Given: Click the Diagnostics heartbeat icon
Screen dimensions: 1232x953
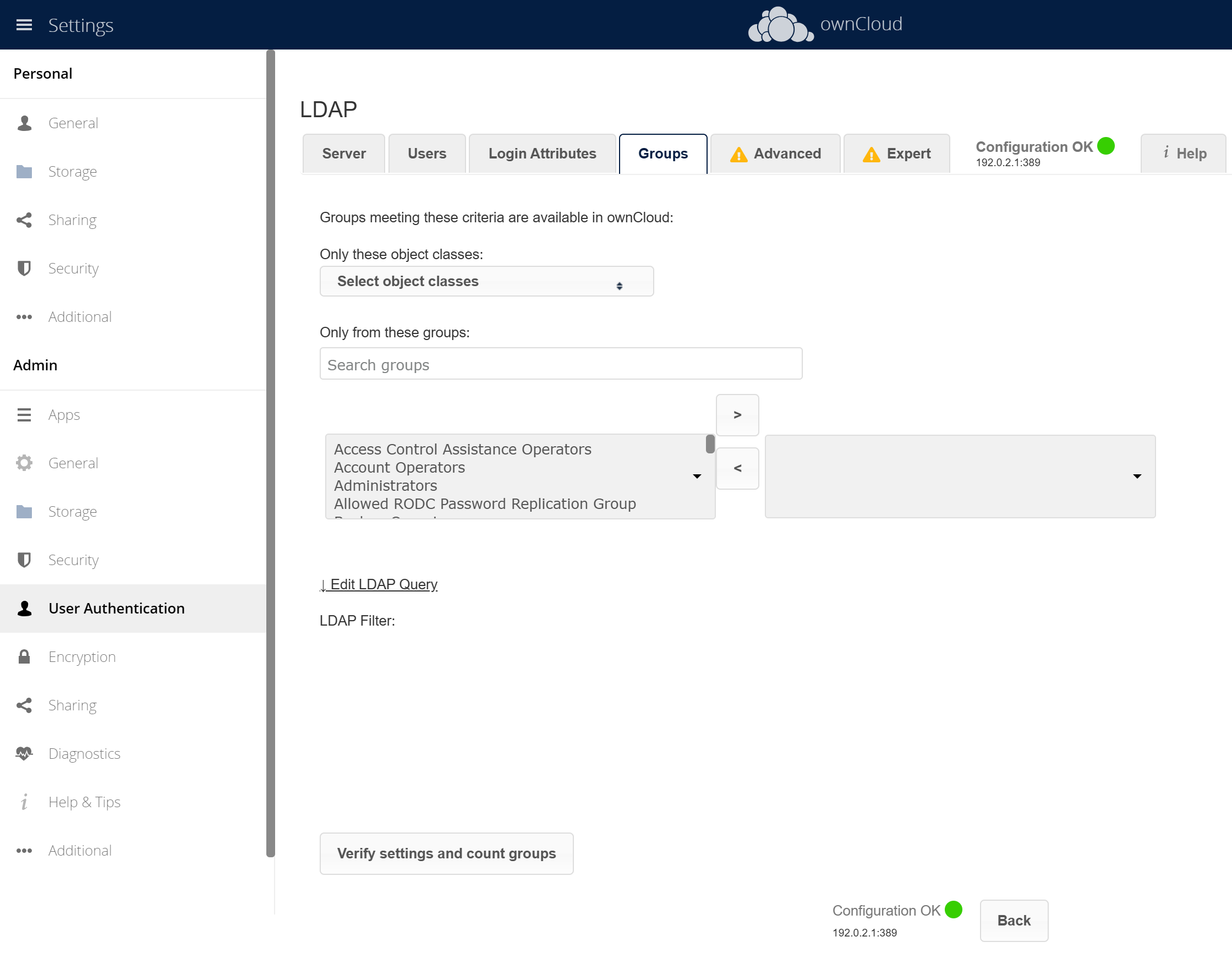Looking at the screenshot, I should tap(24, 753).
